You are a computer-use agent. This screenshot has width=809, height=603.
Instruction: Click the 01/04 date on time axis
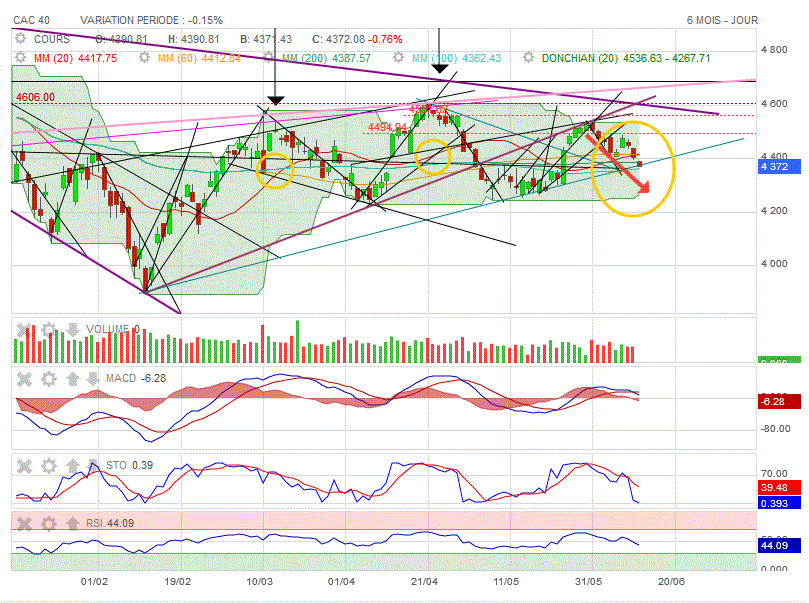(x=342, y=581)
